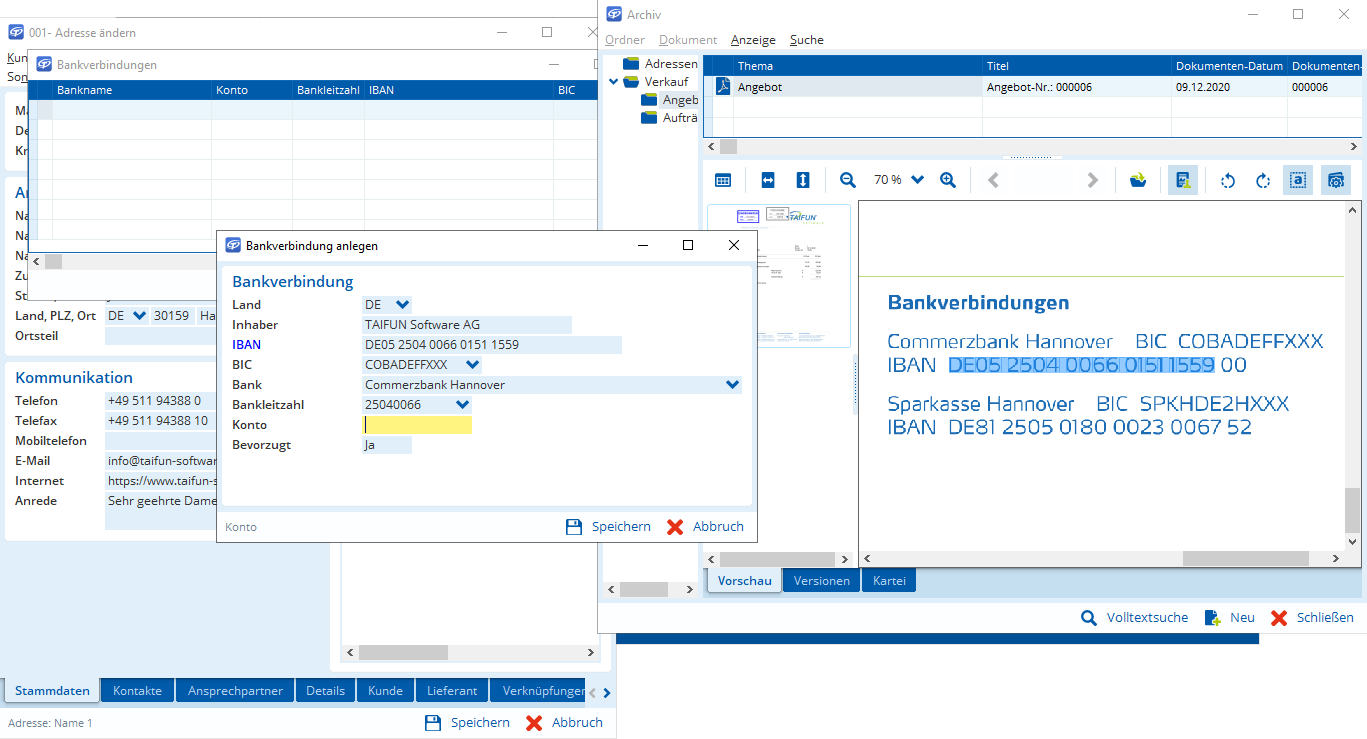This screenshot has width=1367, height=739.
Task: Zoom in with the plus magnifier
Action: 948,180
